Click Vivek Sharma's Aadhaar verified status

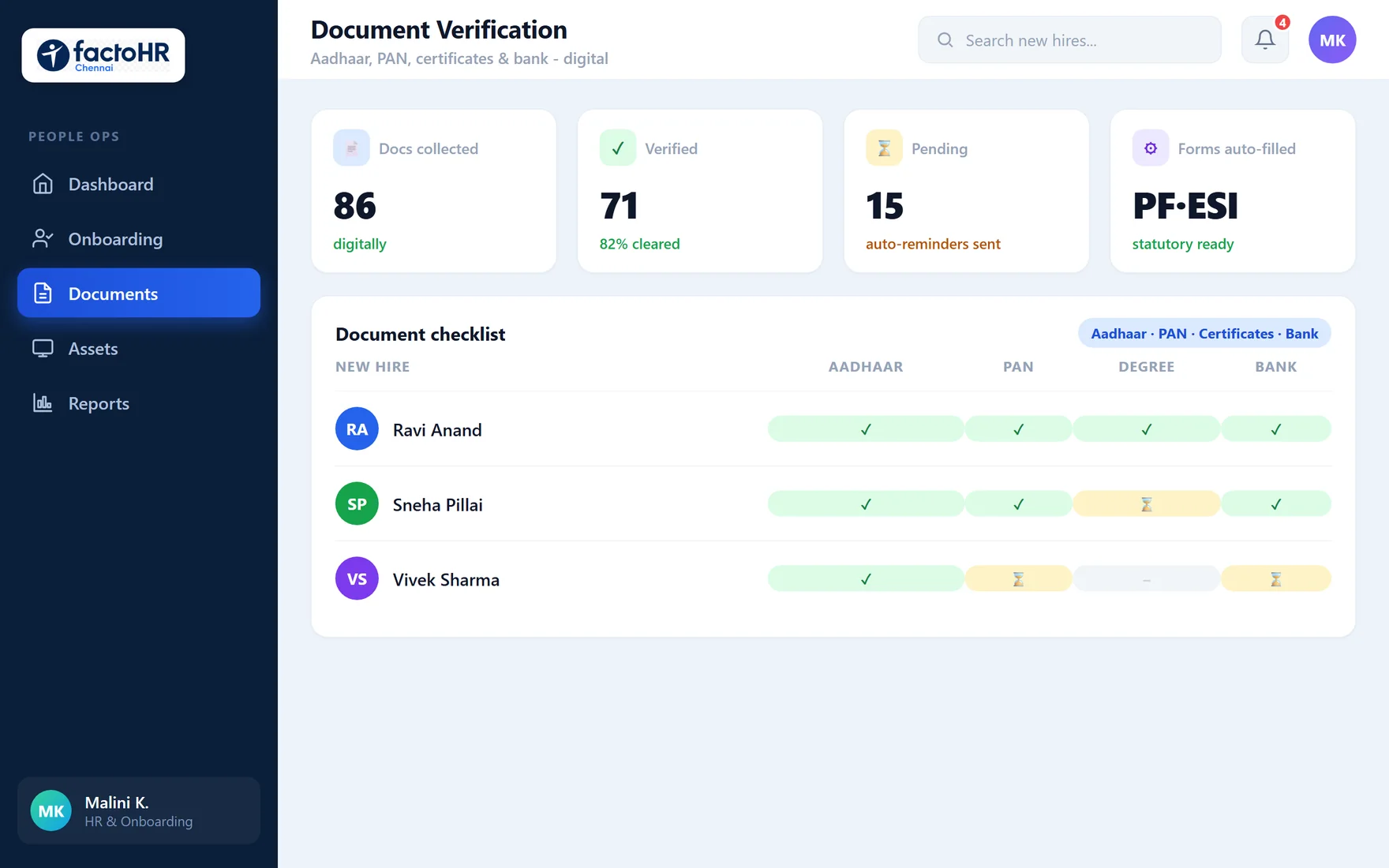click(866, 578)
